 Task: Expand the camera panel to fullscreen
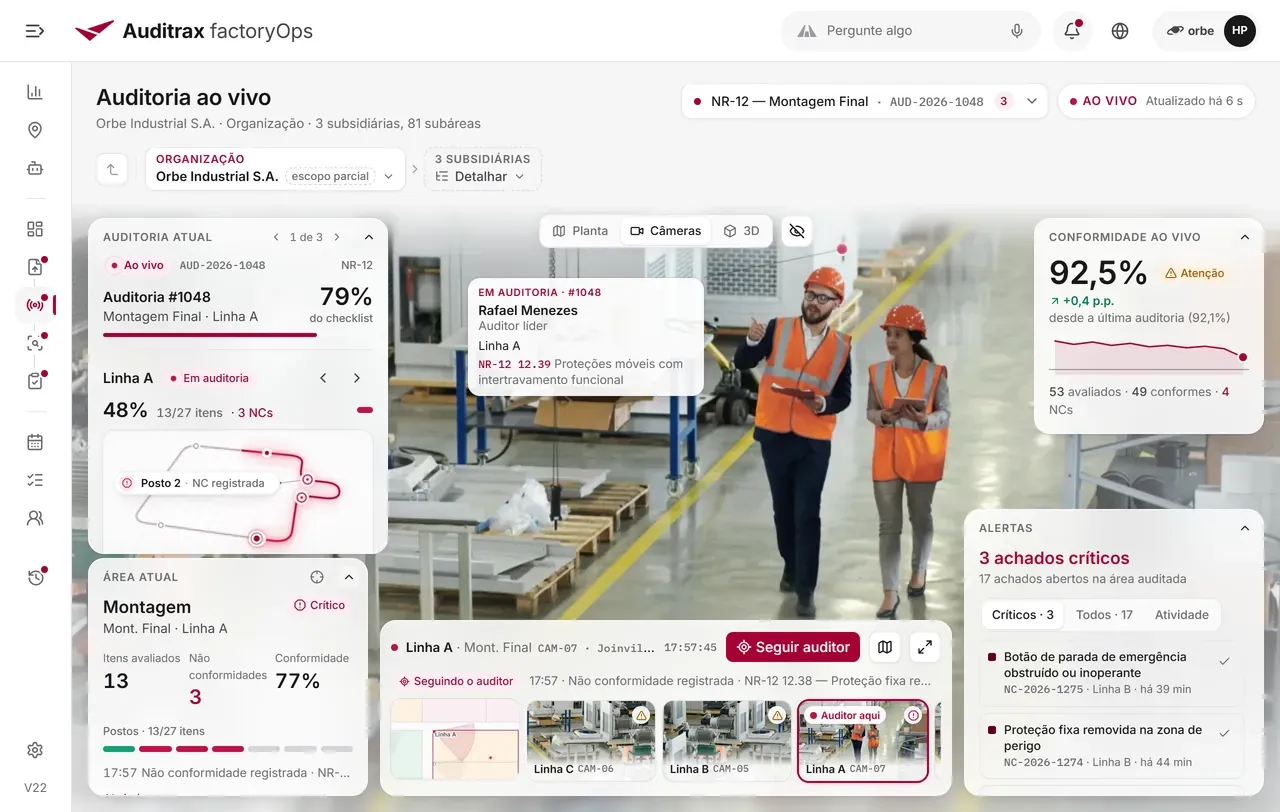[x=925, y=647]
